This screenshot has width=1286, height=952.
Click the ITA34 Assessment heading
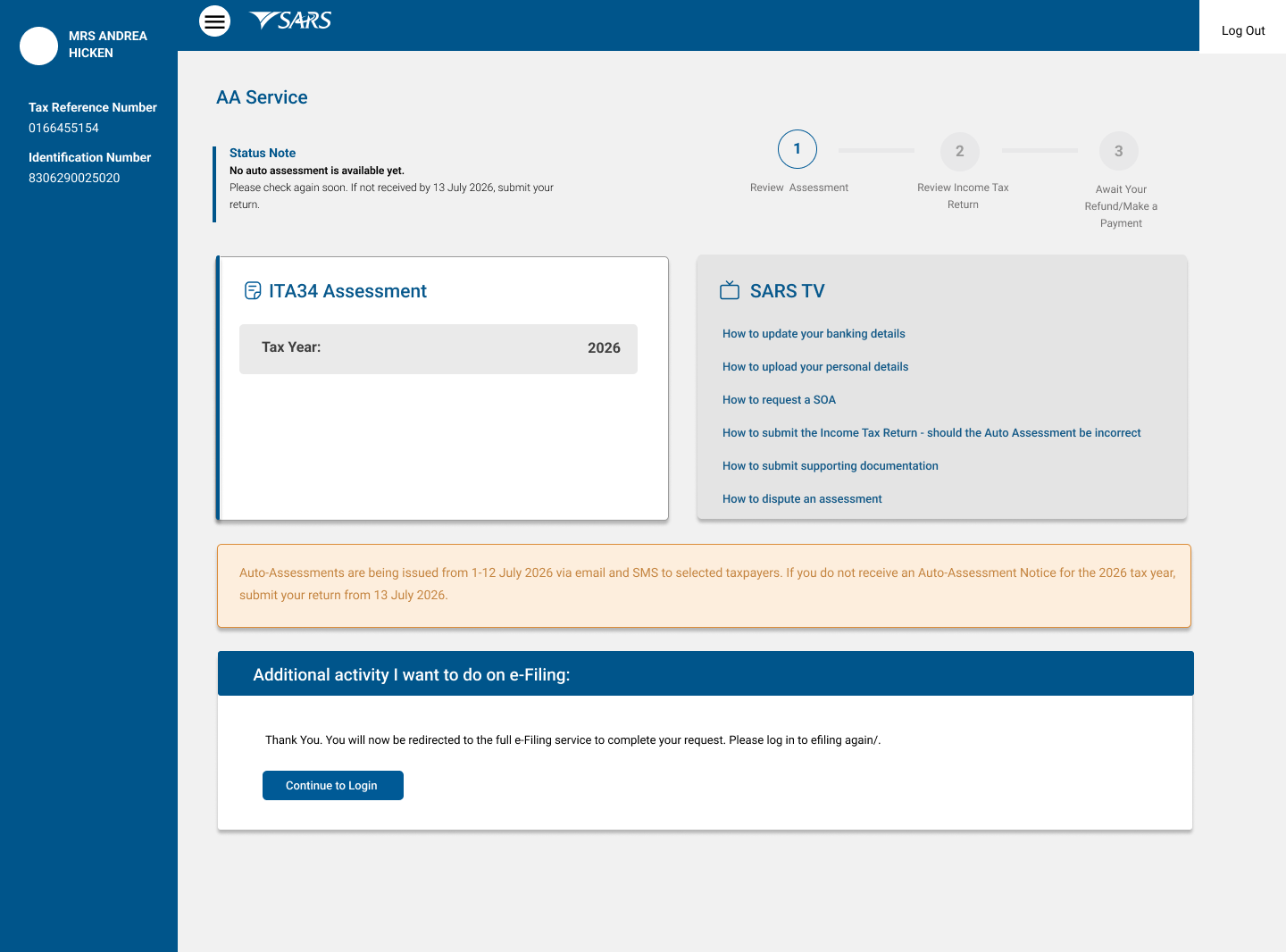(x=347, y=291)
